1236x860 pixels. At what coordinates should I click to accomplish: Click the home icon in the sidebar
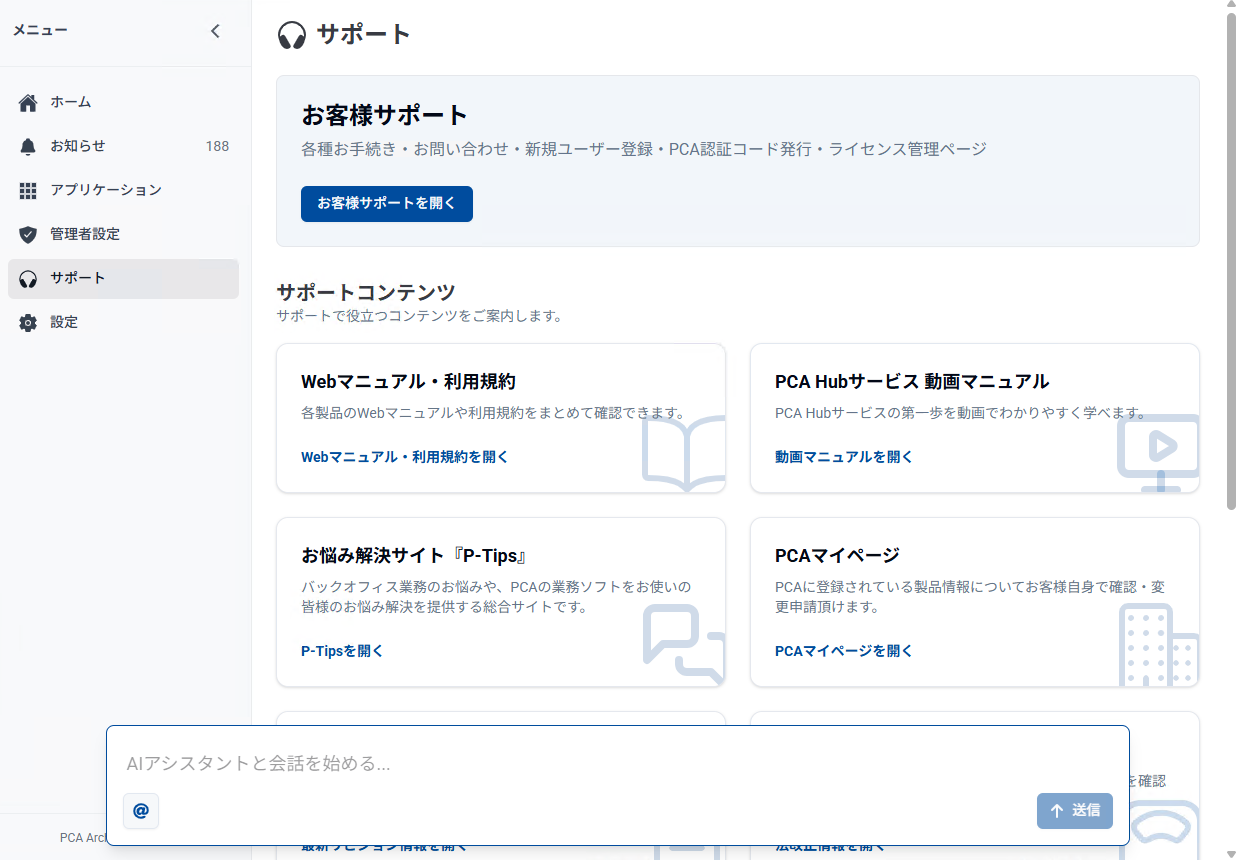(28, 102)
